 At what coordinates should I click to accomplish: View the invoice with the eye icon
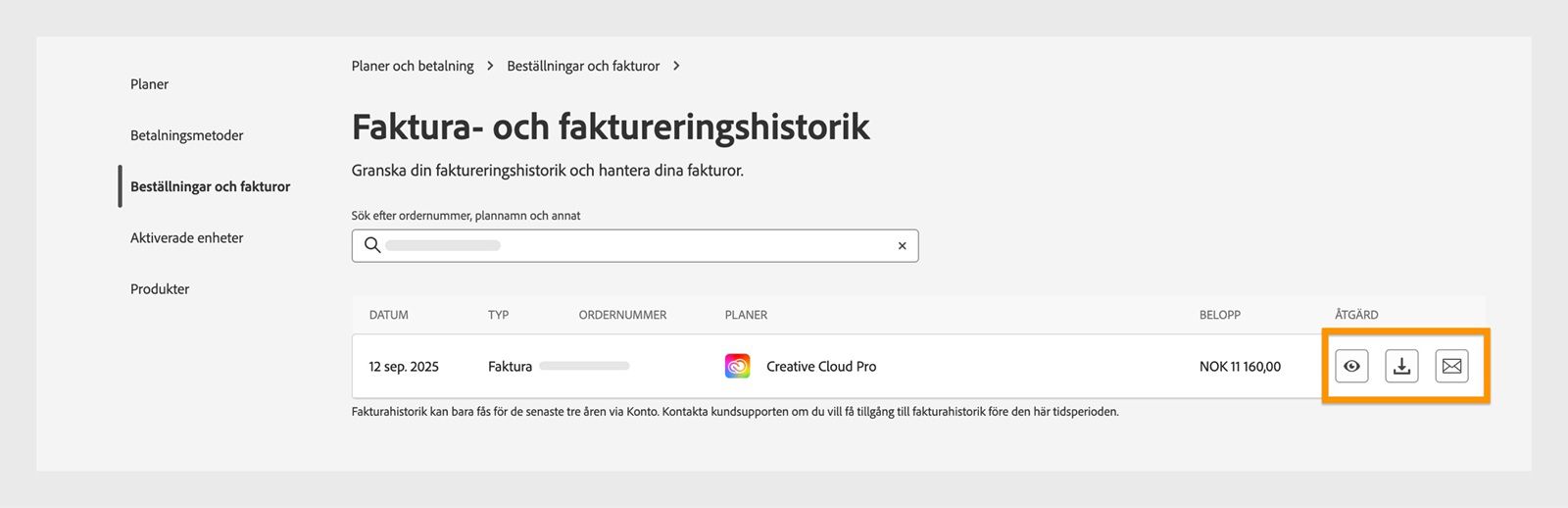tap(1351, 366)
